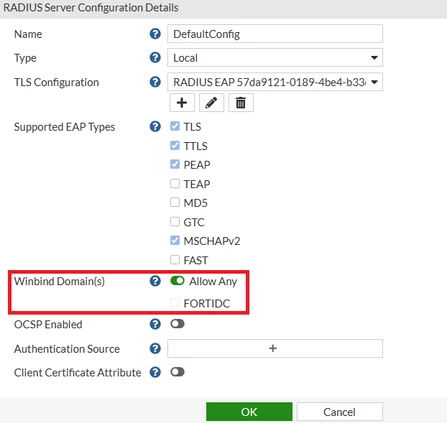The height and width of the screenshot is (423, 447).
Task: Click the Authentication Source label
Action: pyautogui.click(x=67, y=349)
